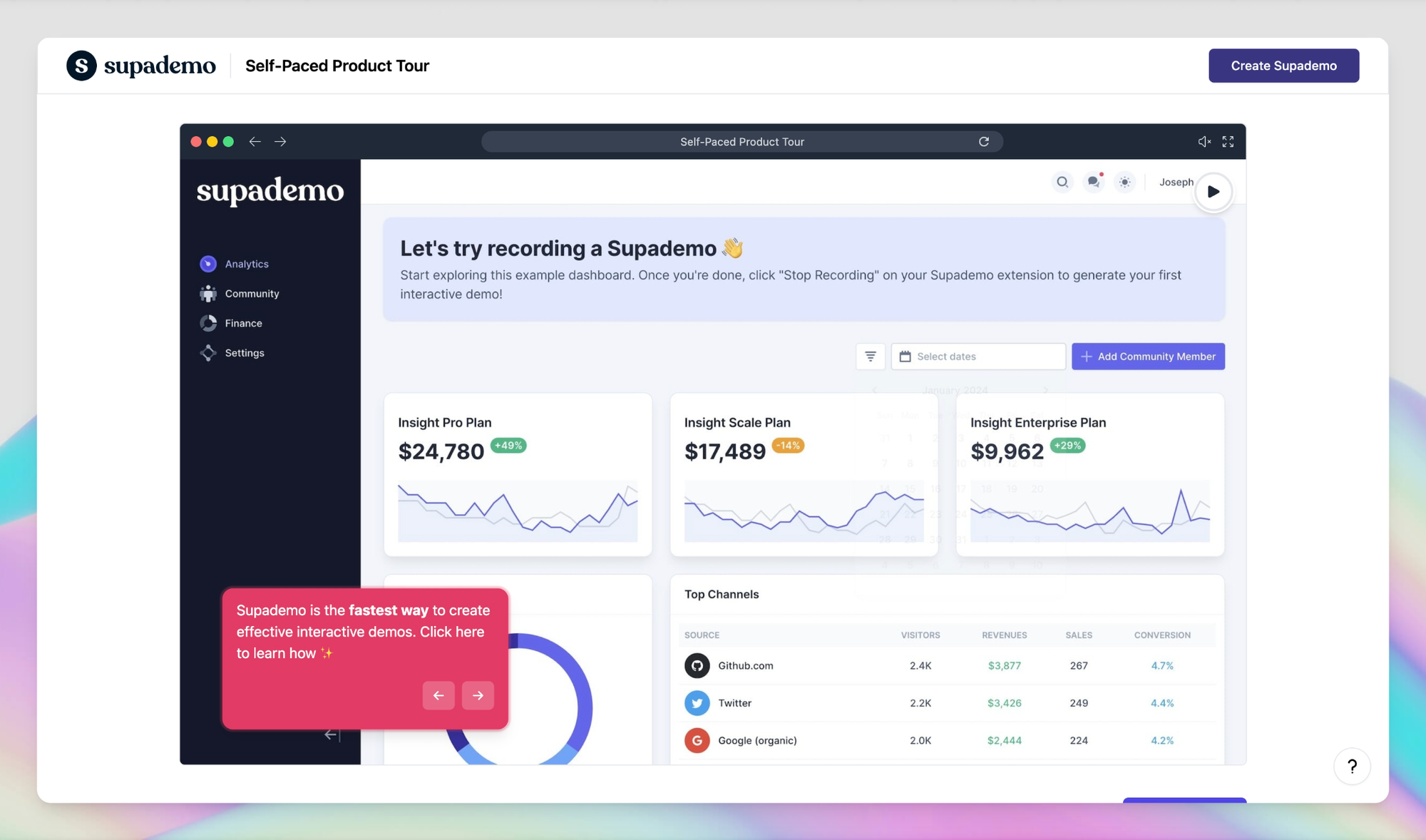Go back using demo browser back arrow
Screen dimensions: 1426x840
(x=255, y=142)
